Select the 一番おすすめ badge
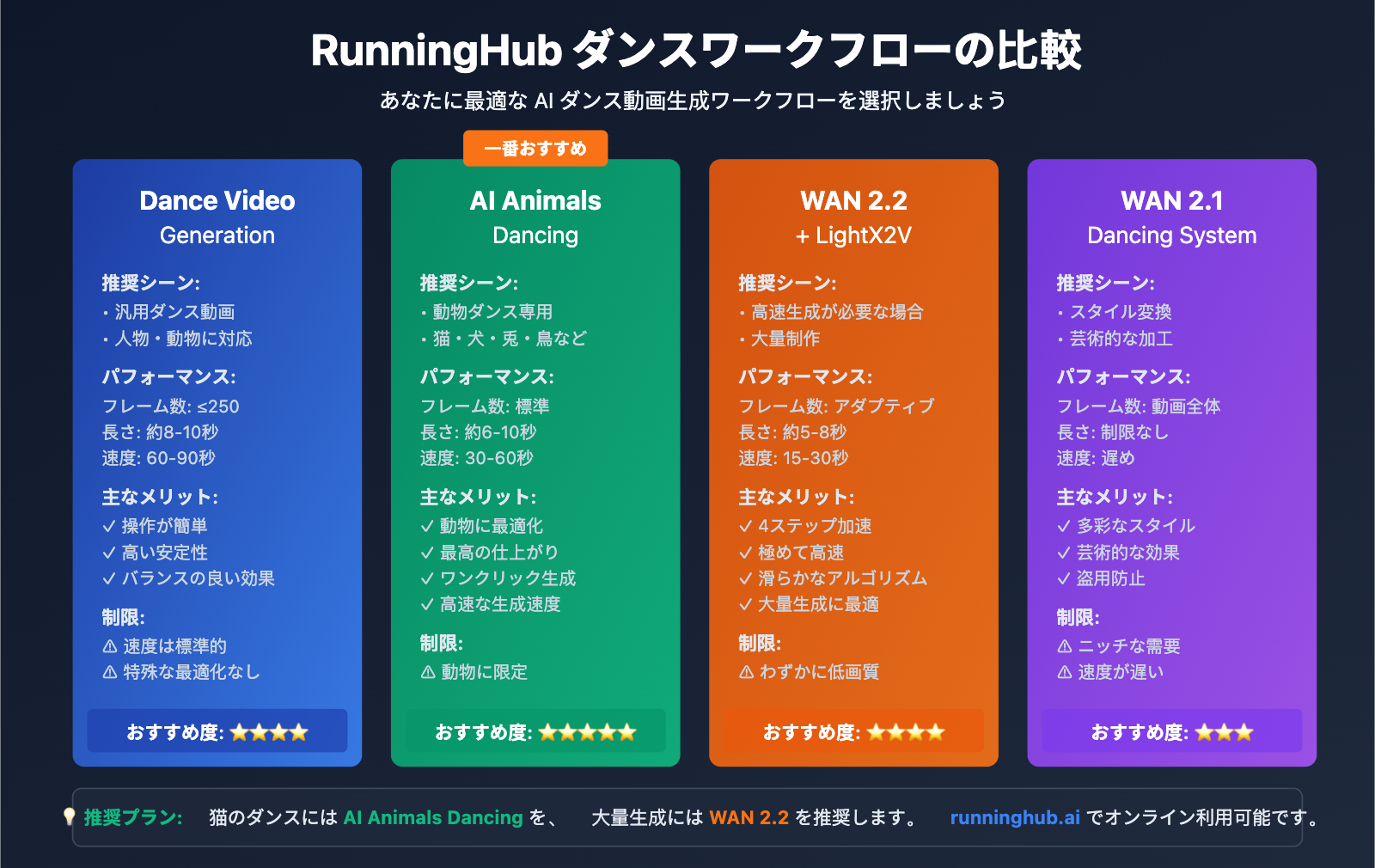This screenshot has height=868, width=1375. coord(535,148)
